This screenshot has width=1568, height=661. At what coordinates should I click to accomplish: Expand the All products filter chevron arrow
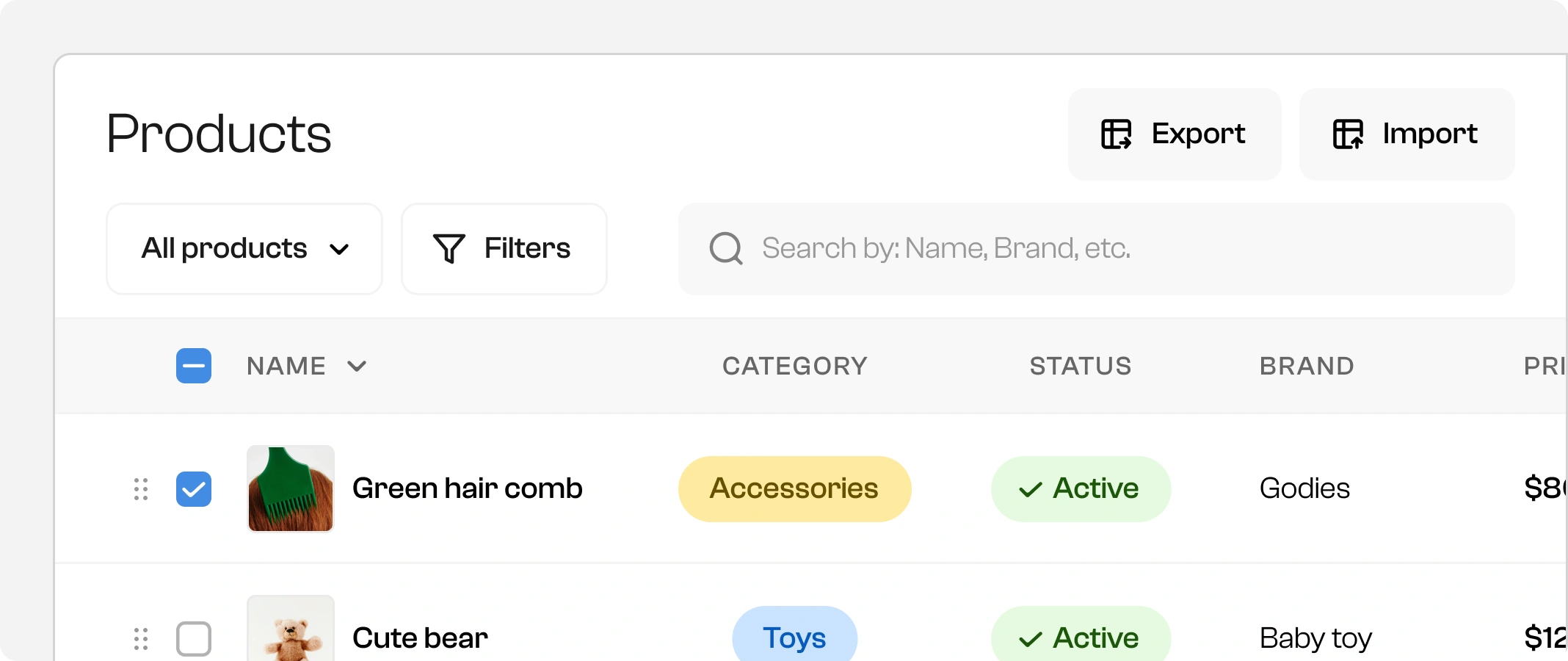339,249
